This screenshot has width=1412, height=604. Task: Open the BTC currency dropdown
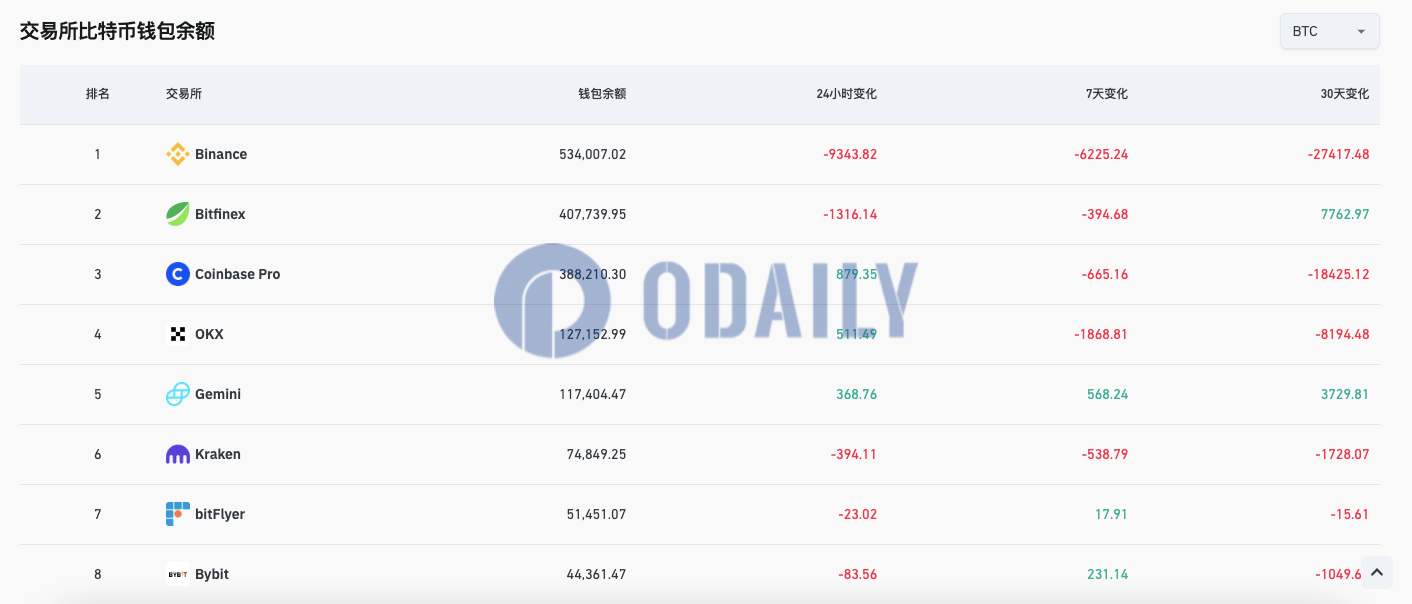[x=1329, y=31]
